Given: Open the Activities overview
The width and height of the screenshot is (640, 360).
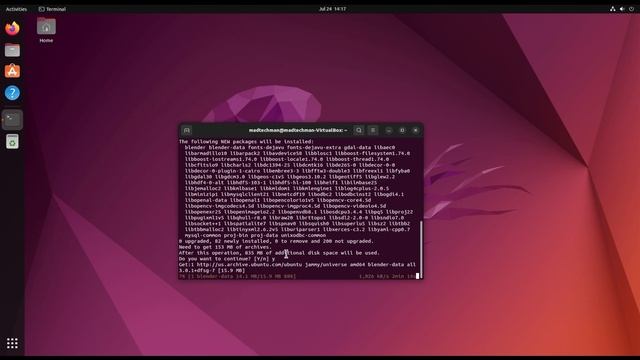Looking at the screenshot, I should (16, 9).
